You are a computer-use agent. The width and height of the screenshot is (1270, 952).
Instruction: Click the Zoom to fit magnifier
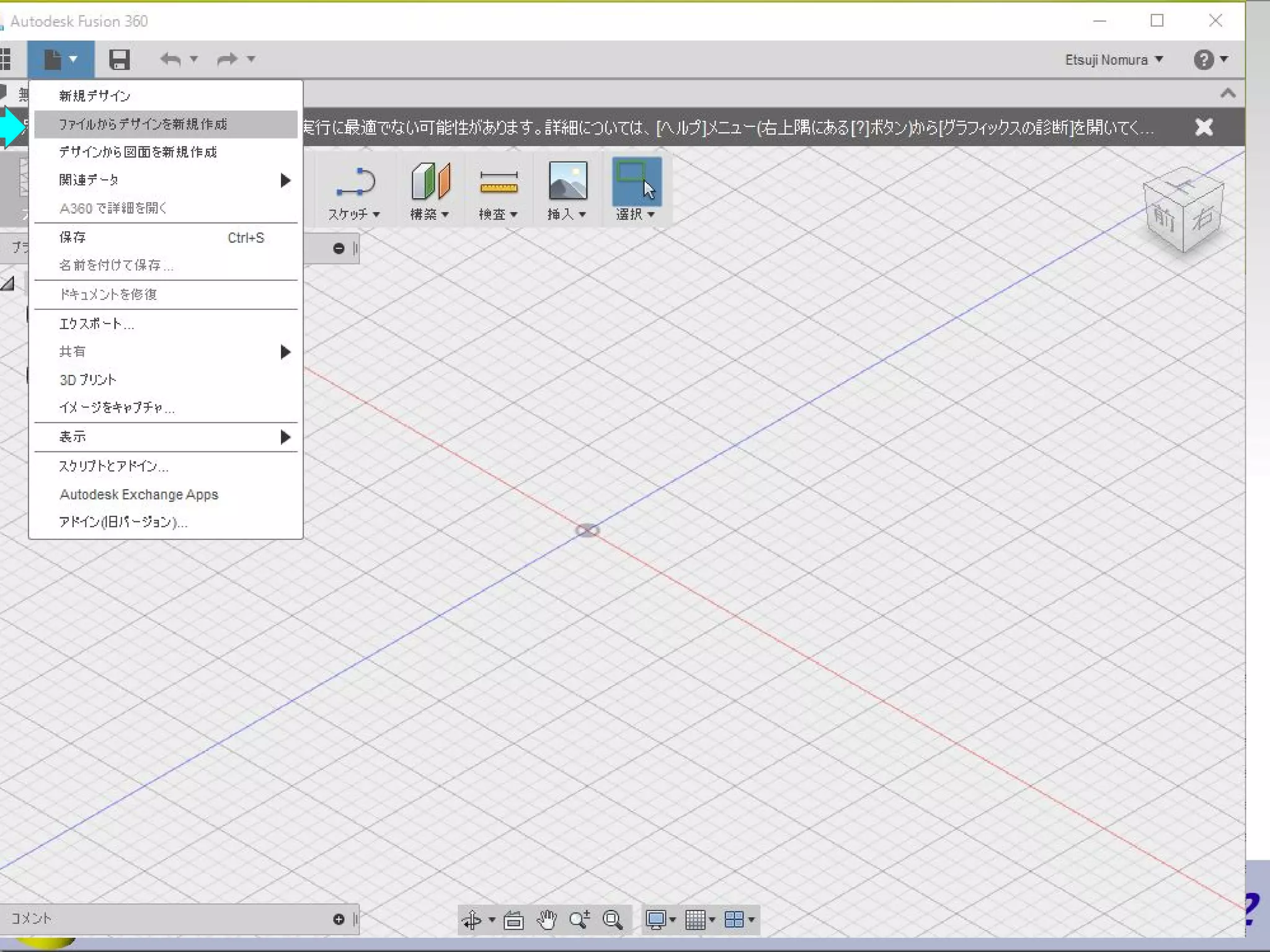(613, 920)
